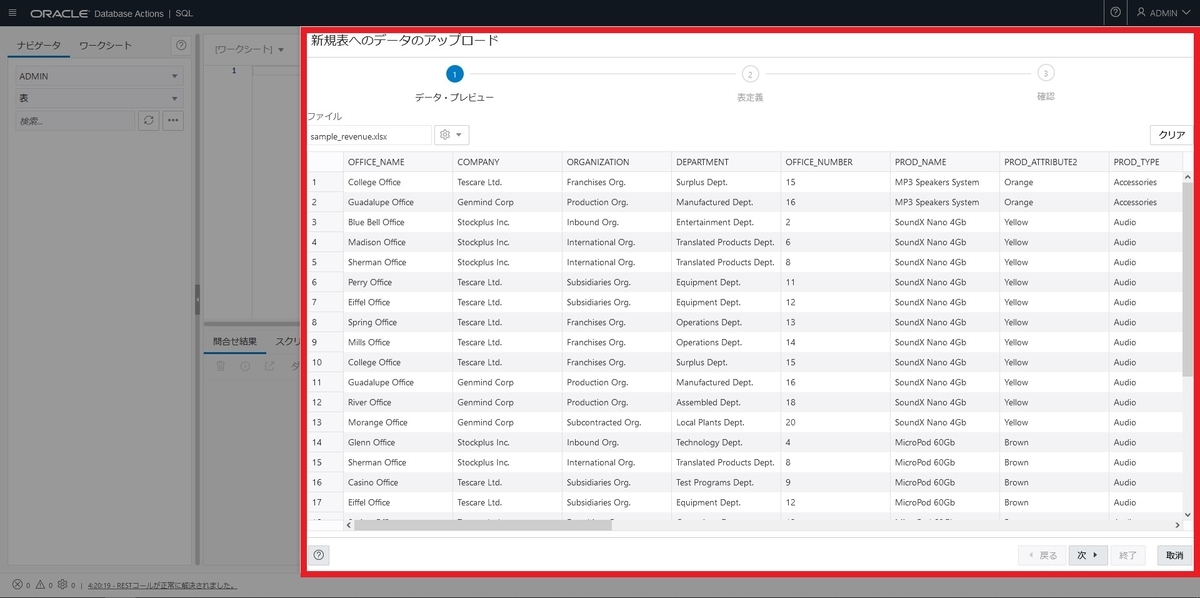Go to wizard step 1 データ・プレビュー

[454, 74]
